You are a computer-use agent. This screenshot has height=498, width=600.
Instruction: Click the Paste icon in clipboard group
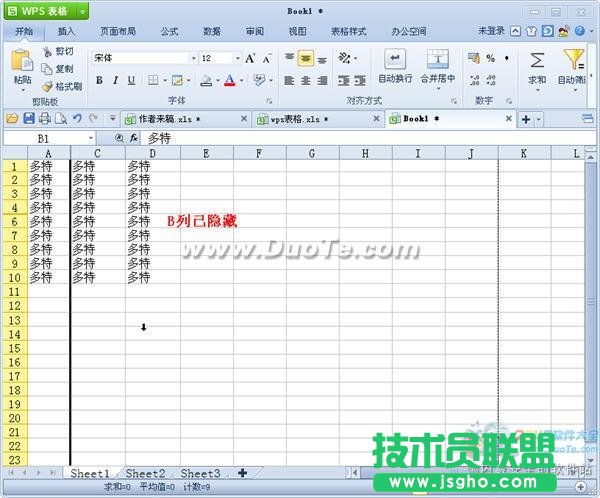(21, 61)
